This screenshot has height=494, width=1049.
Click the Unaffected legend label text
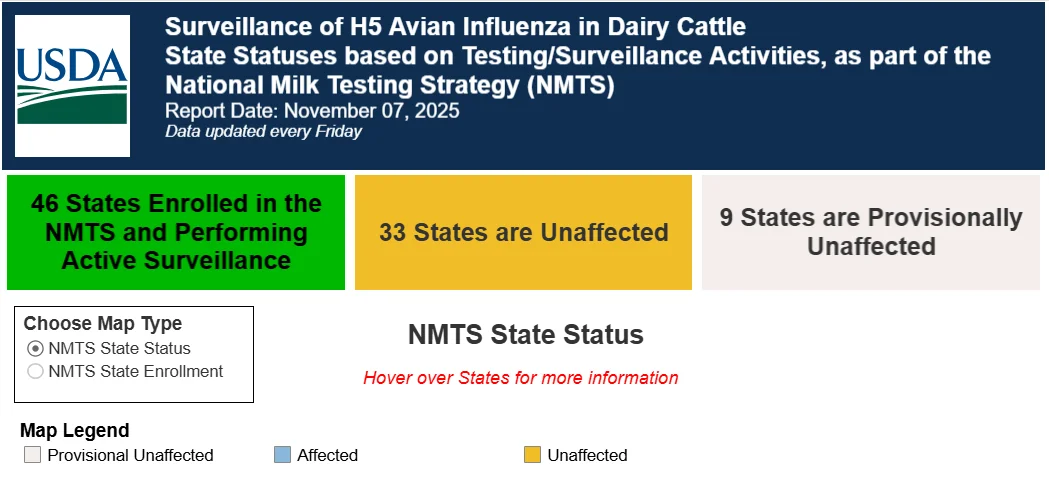(587, 455)
